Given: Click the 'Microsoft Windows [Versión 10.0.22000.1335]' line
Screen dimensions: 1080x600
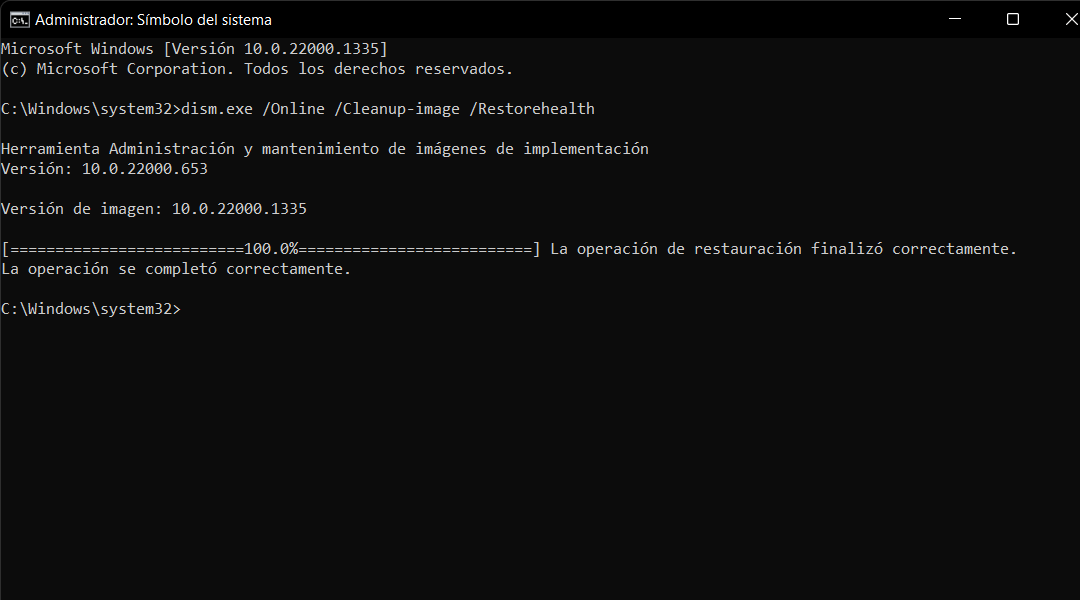Looking at the screenshot, I should (x=194, y=49).
